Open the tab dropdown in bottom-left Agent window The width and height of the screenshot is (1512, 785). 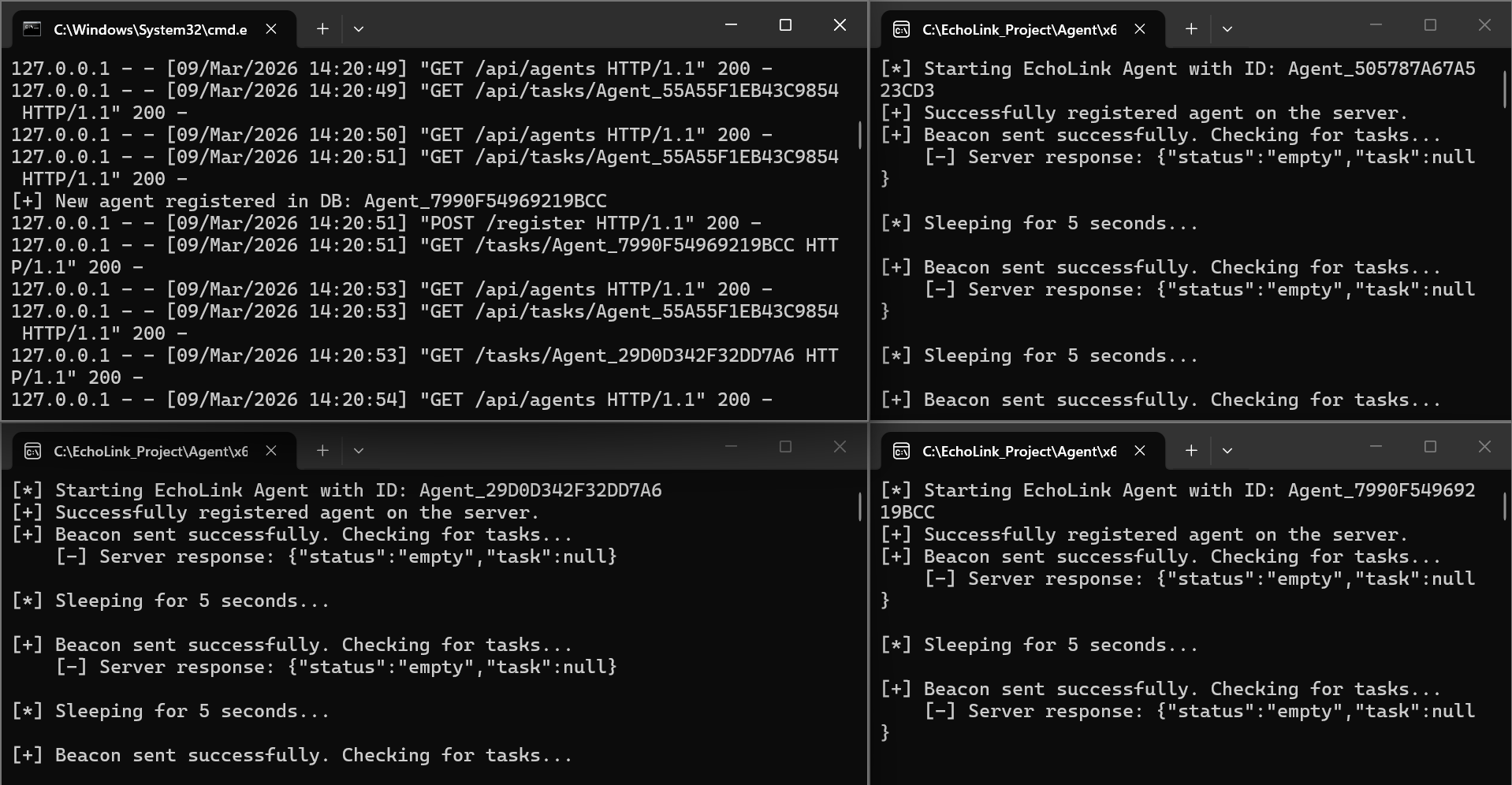pyautogui.click(x=359, y=450)
